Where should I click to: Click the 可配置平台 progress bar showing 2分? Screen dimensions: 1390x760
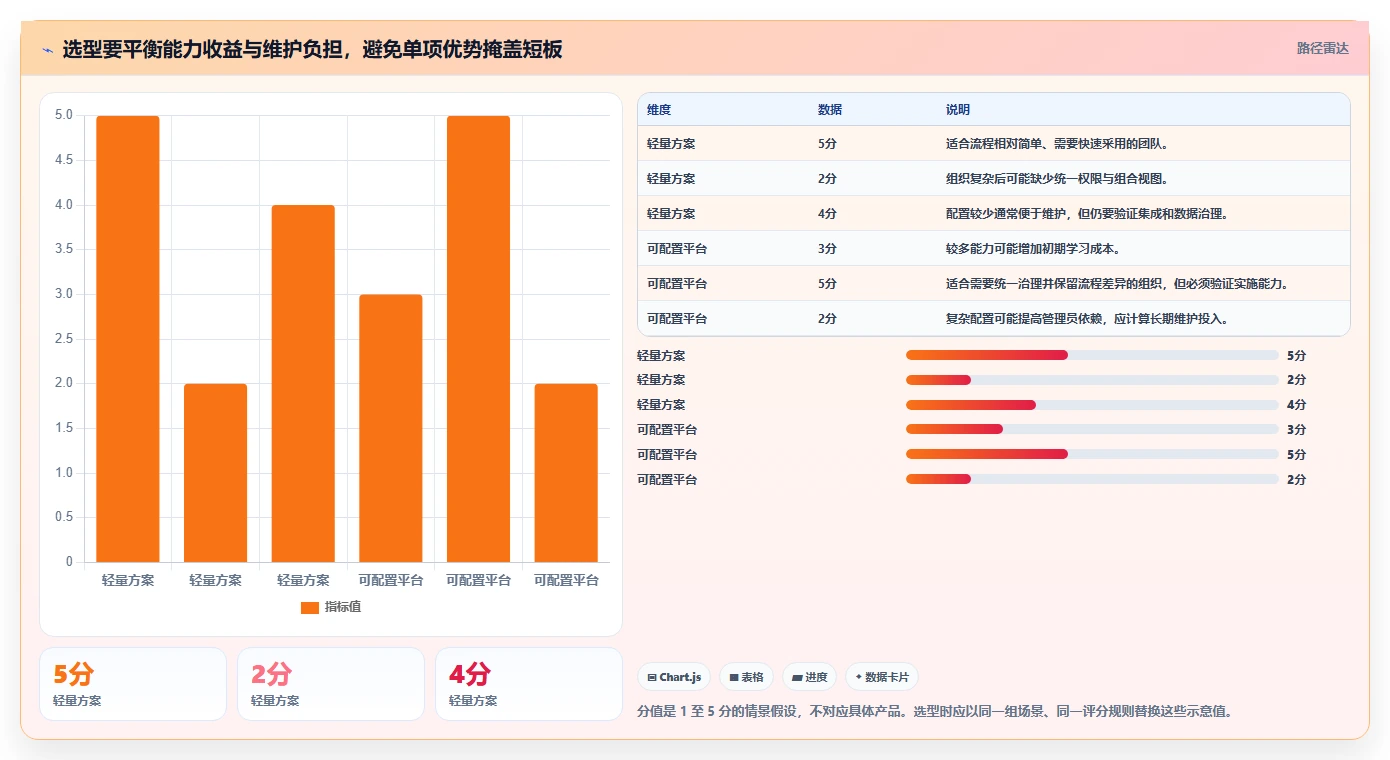coord(1092,479)
